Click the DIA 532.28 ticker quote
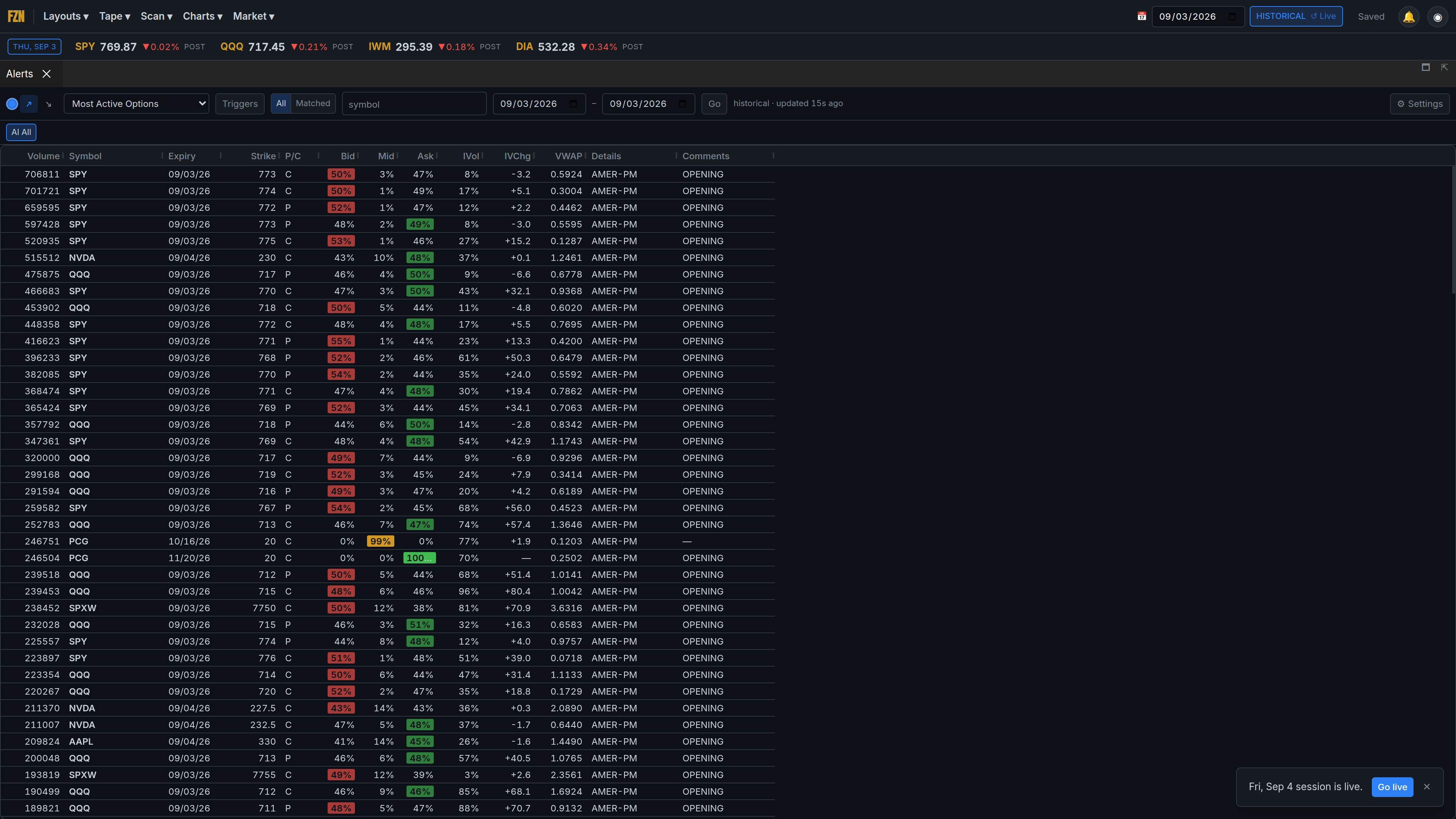This screenshot has width=1456, height=819. 579,47
